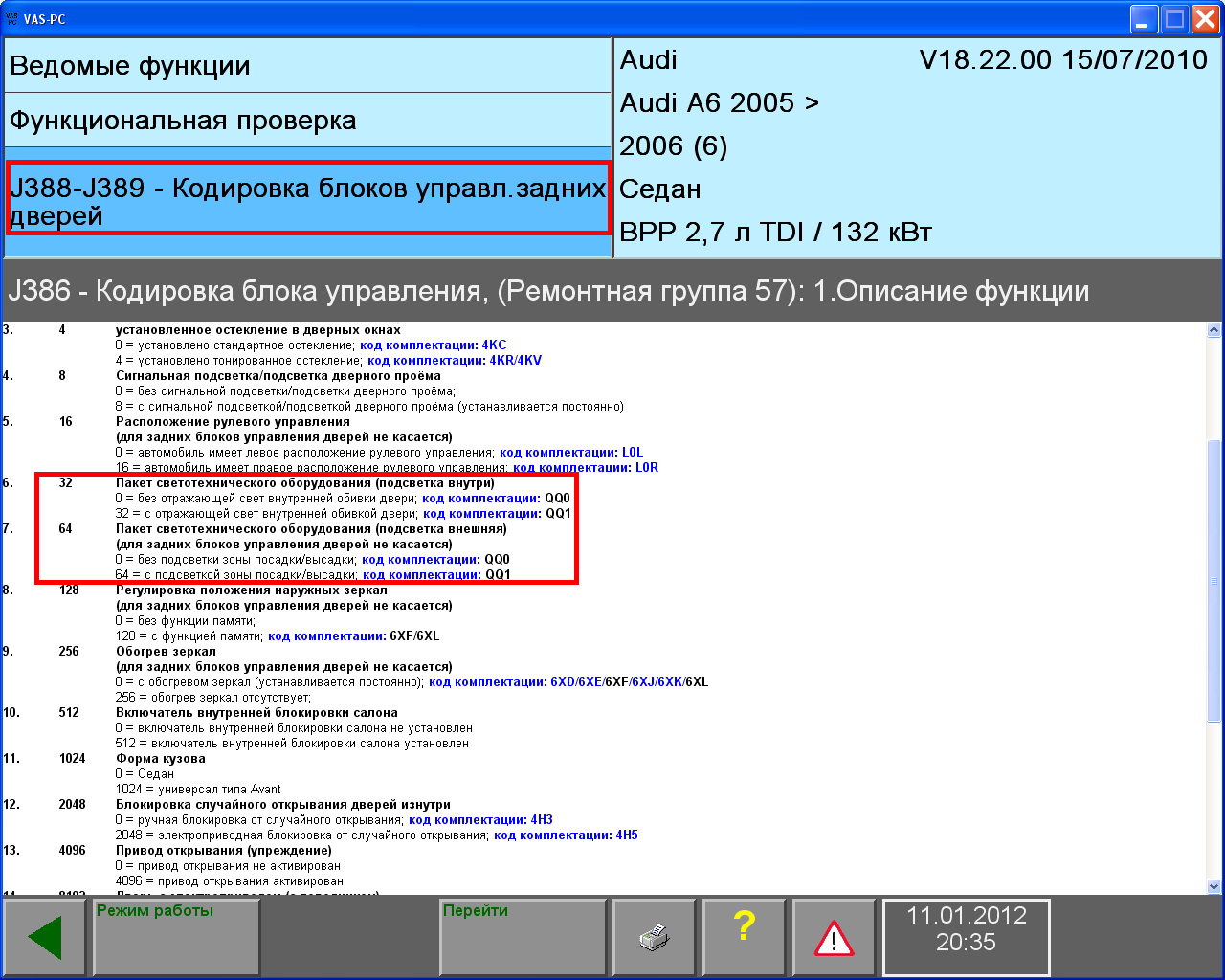The height and width of the screenshot is (980, 1225).
Task: Click 'Включатель внутренней блокировки салона' heading
Action: tap(256, 713)
